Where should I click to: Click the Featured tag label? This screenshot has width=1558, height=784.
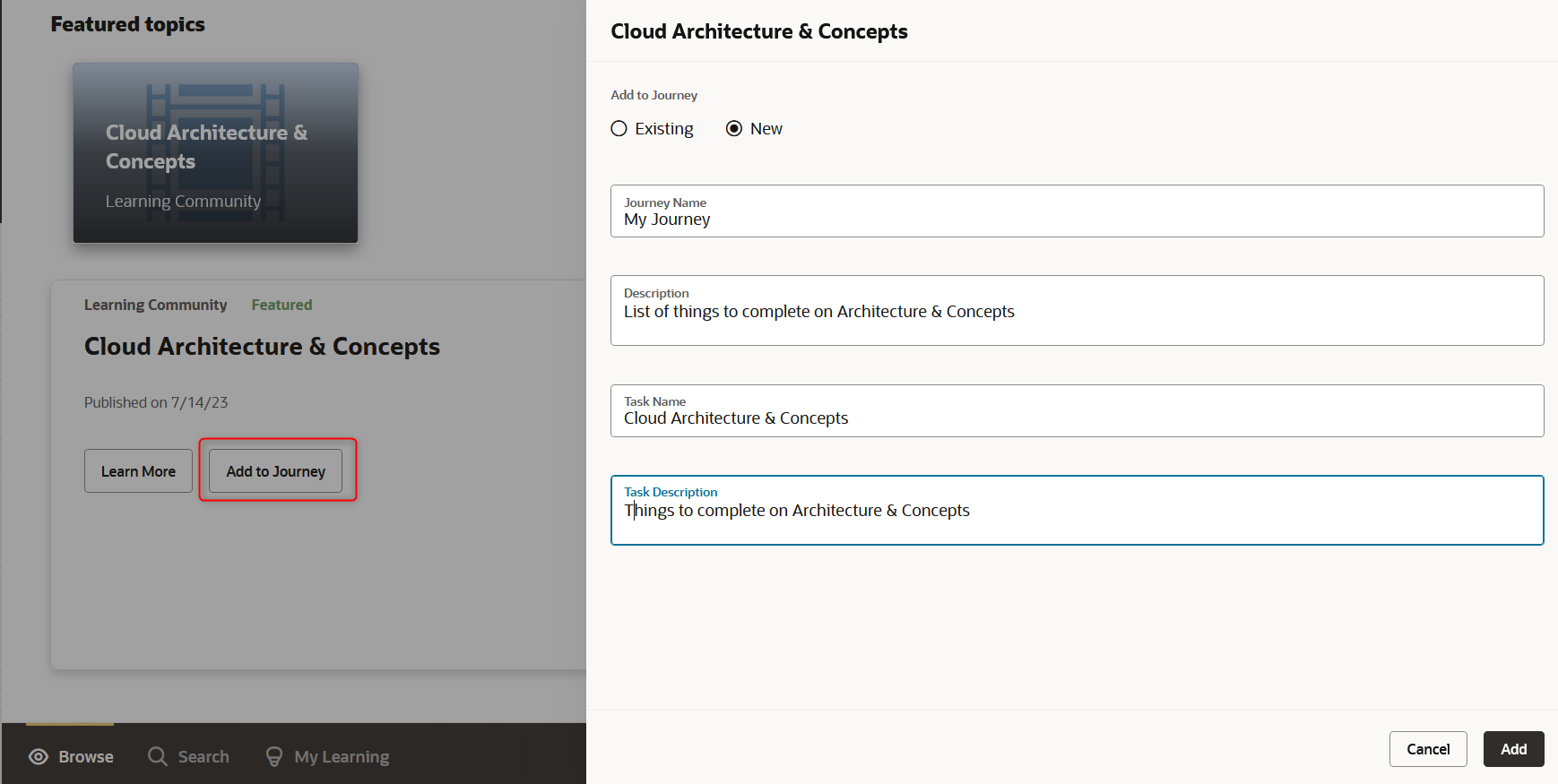tap(281, 305)
